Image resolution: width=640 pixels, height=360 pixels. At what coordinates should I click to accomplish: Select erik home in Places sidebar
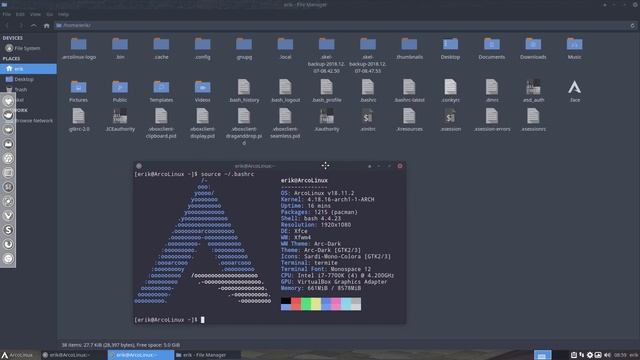[28, 69]
